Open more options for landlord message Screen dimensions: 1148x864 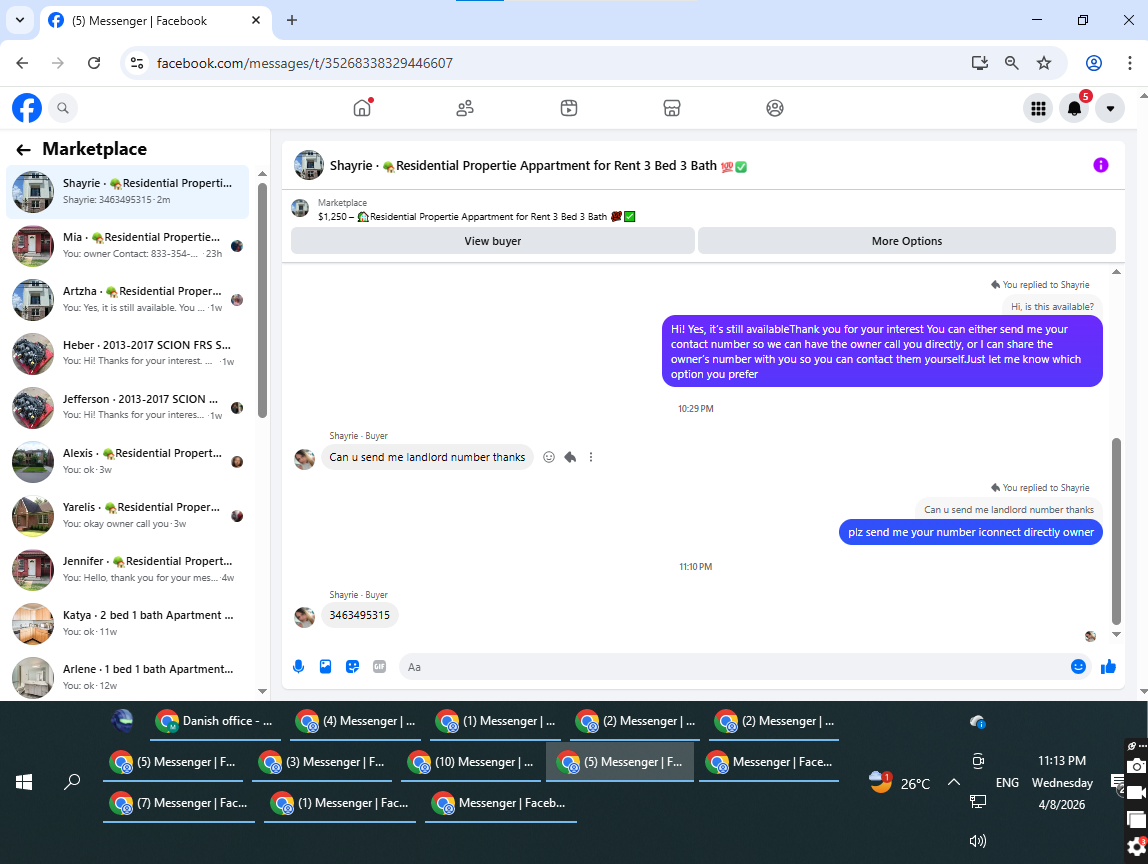click(591, 457)
